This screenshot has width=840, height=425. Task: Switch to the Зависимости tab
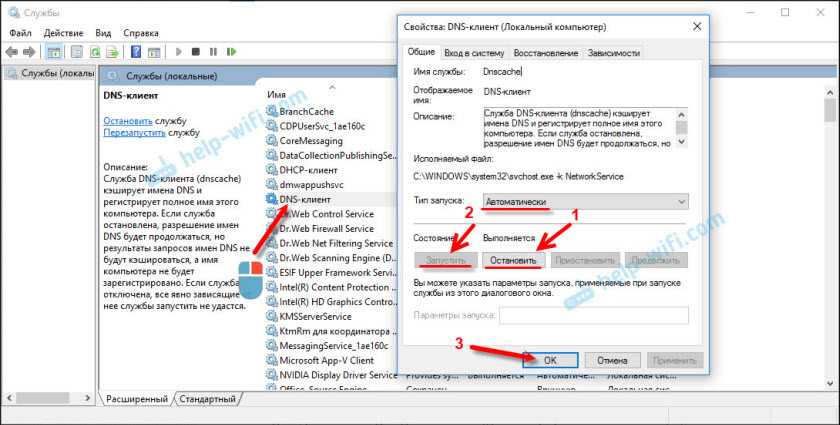pyautogui.click(x=614, y=53)
